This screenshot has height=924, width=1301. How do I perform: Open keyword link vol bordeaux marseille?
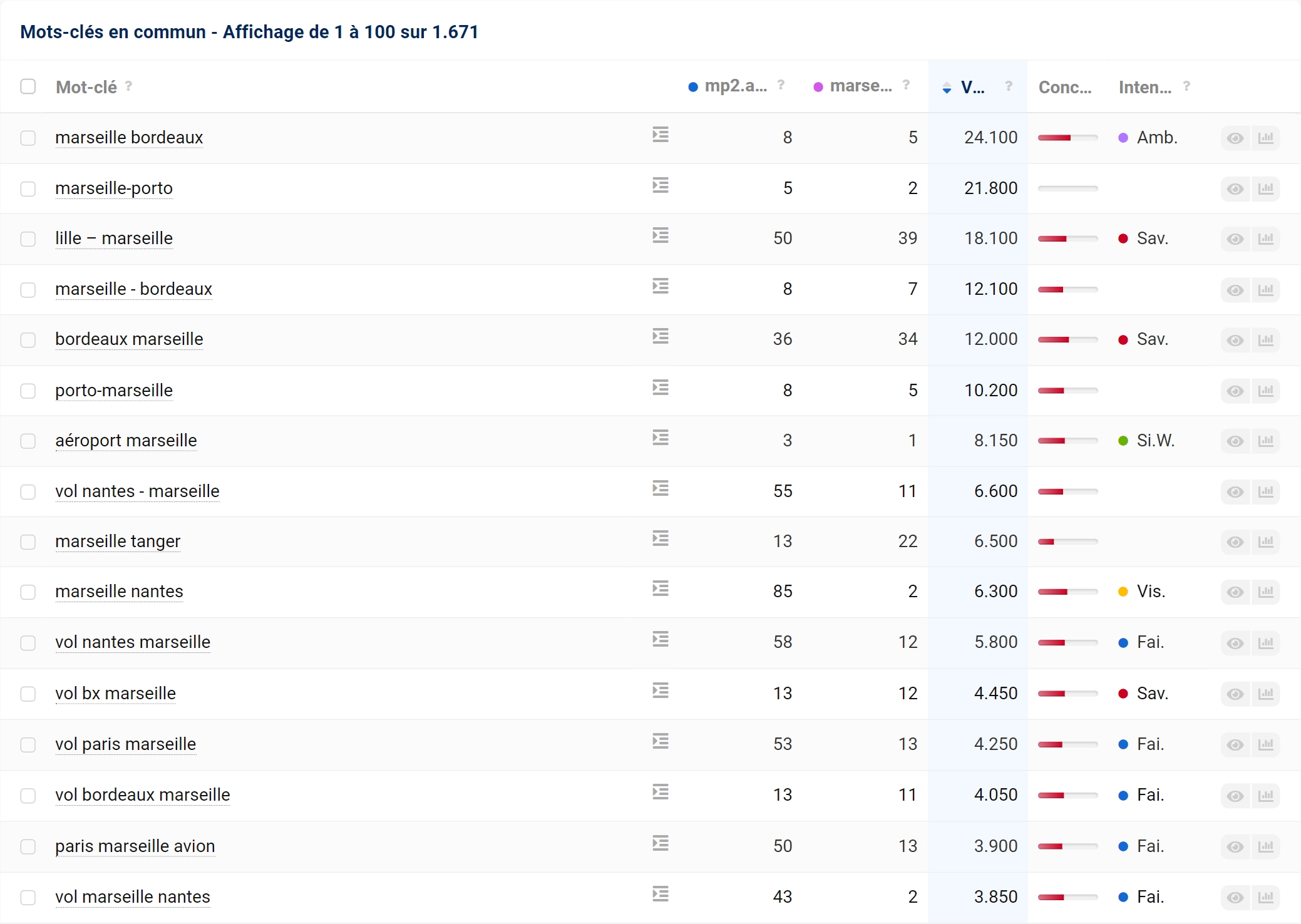pyautogui.click(x=143, y=794)
